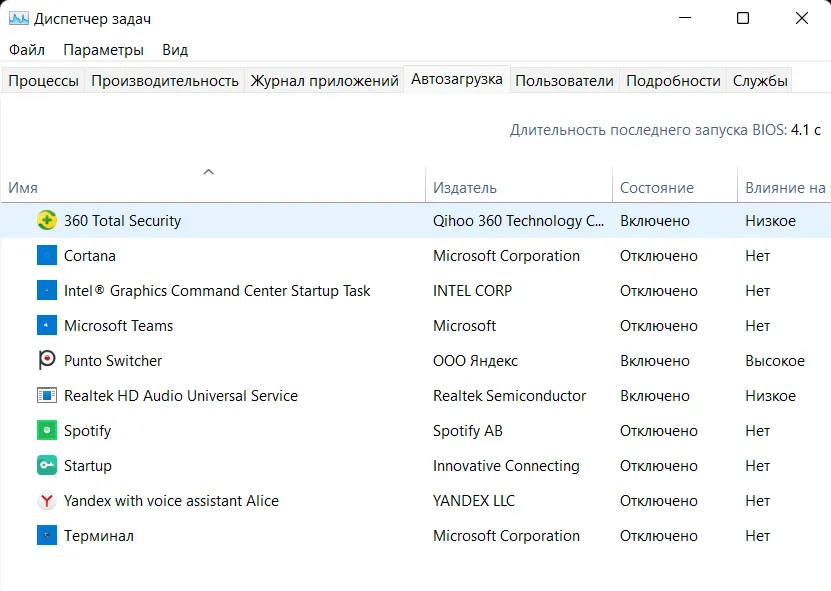This screenshot has height=591, width=831.
Task: Maximize the Диспетчер задач window
Action: (x=743, y=18)
